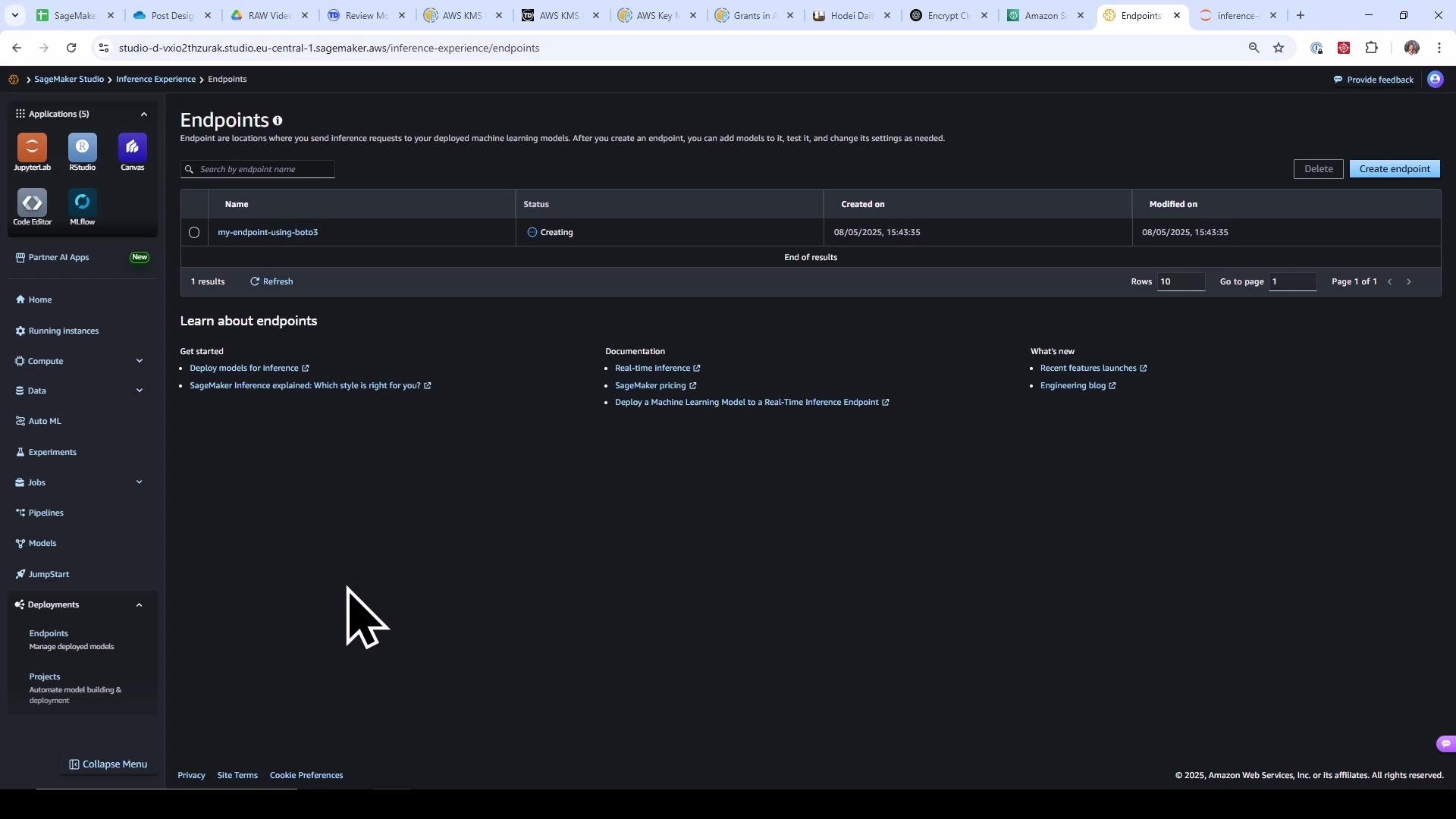Bookmark this page with the star icon
Viewport: 1456px width, 819px height.
(x=1279, y=48)
